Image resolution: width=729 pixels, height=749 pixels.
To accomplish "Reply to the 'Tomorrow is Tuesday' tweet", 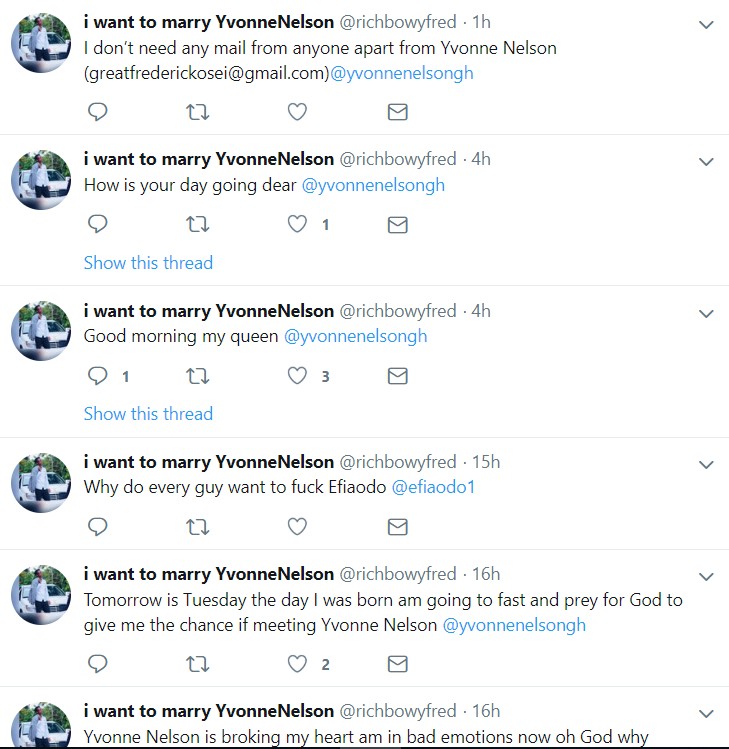I will pos(97,663).
